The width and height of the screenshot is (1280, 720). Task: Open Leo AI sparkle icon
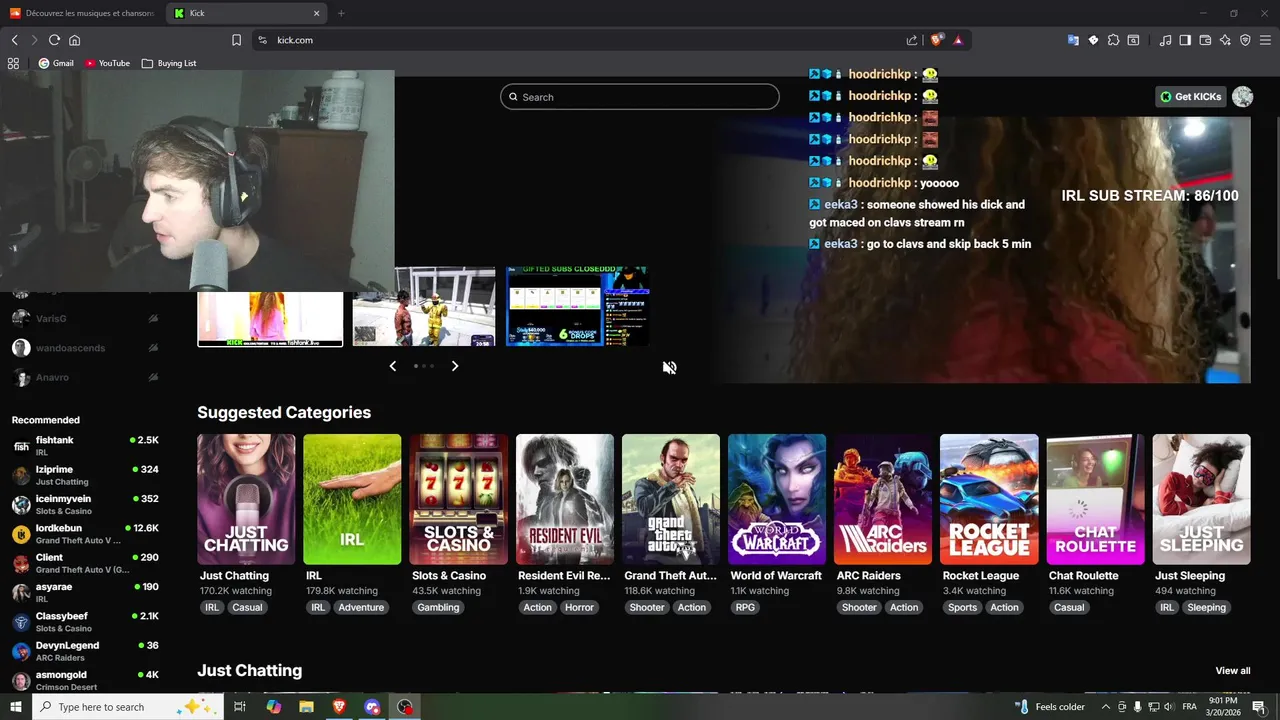point(1225,40)
